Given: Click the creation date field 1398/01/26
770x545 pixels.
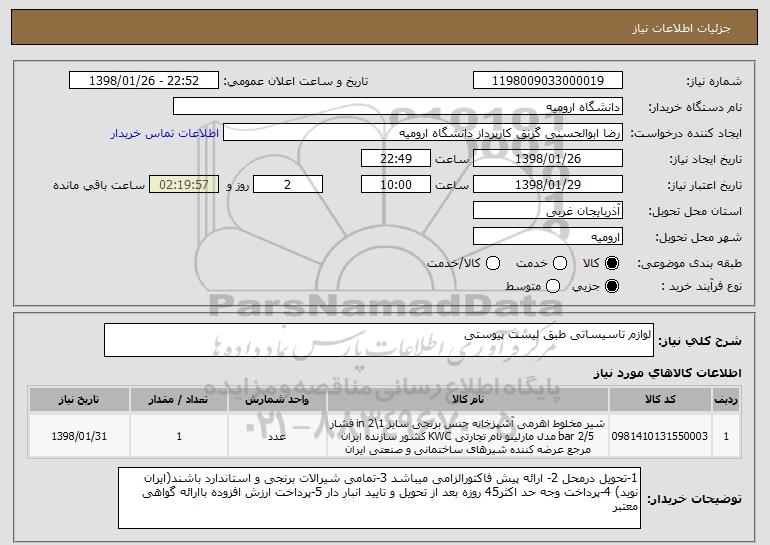Looking at the screenshot, I should coord(548,159).
